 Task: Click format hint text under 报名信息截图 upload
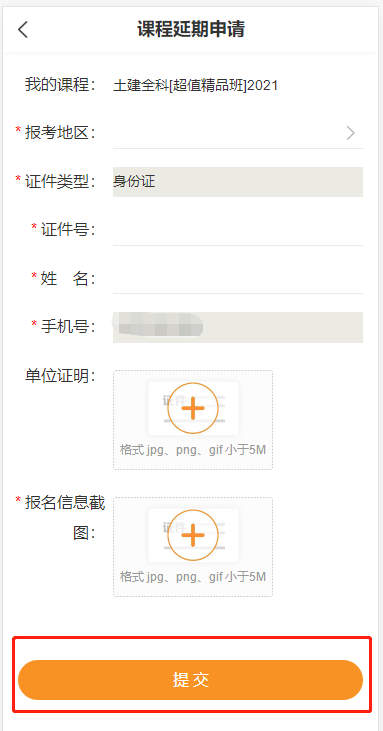[x=193, y=577]
